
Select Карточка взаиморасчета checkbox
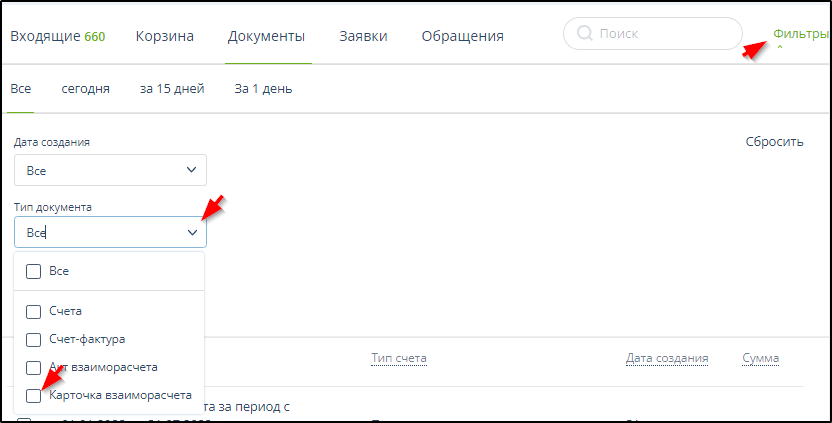33,396
